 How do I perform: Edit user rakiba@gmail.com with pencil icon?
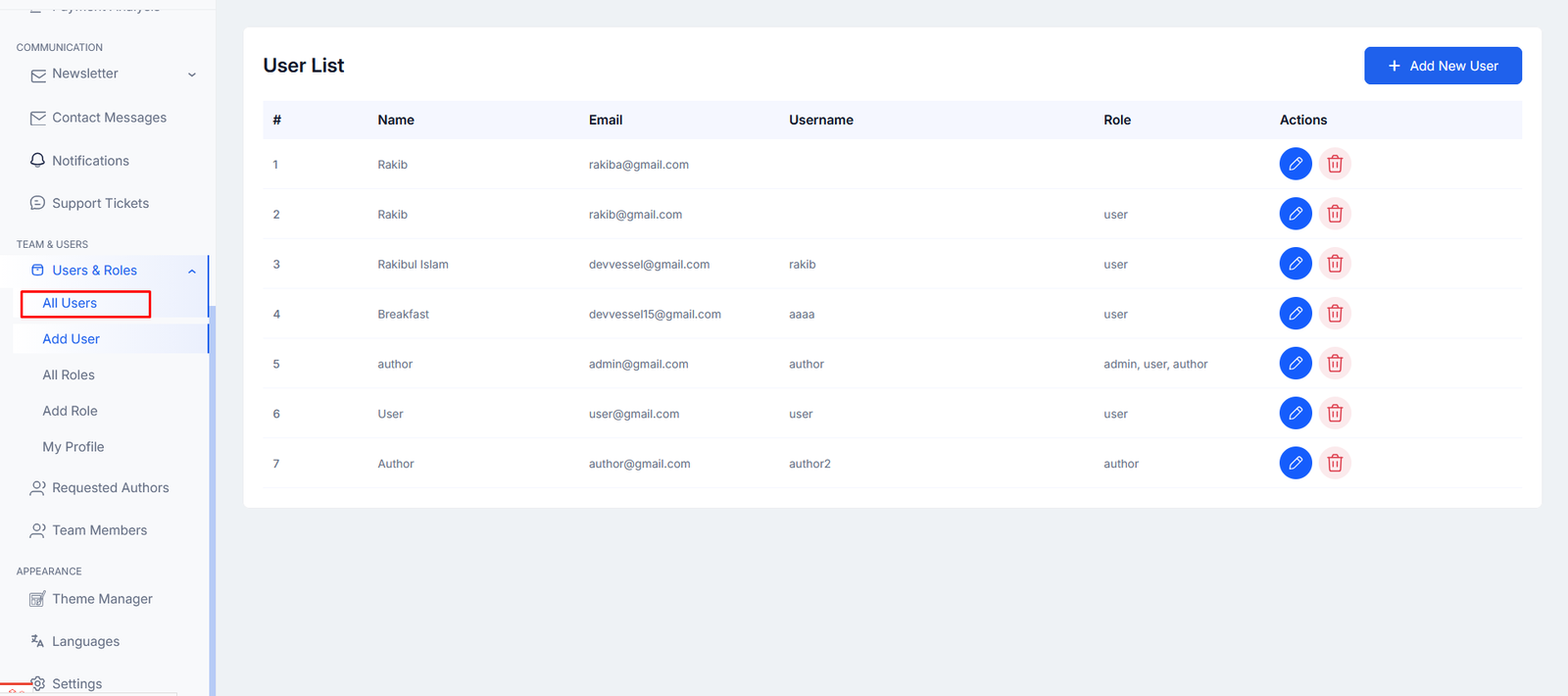1296,164
